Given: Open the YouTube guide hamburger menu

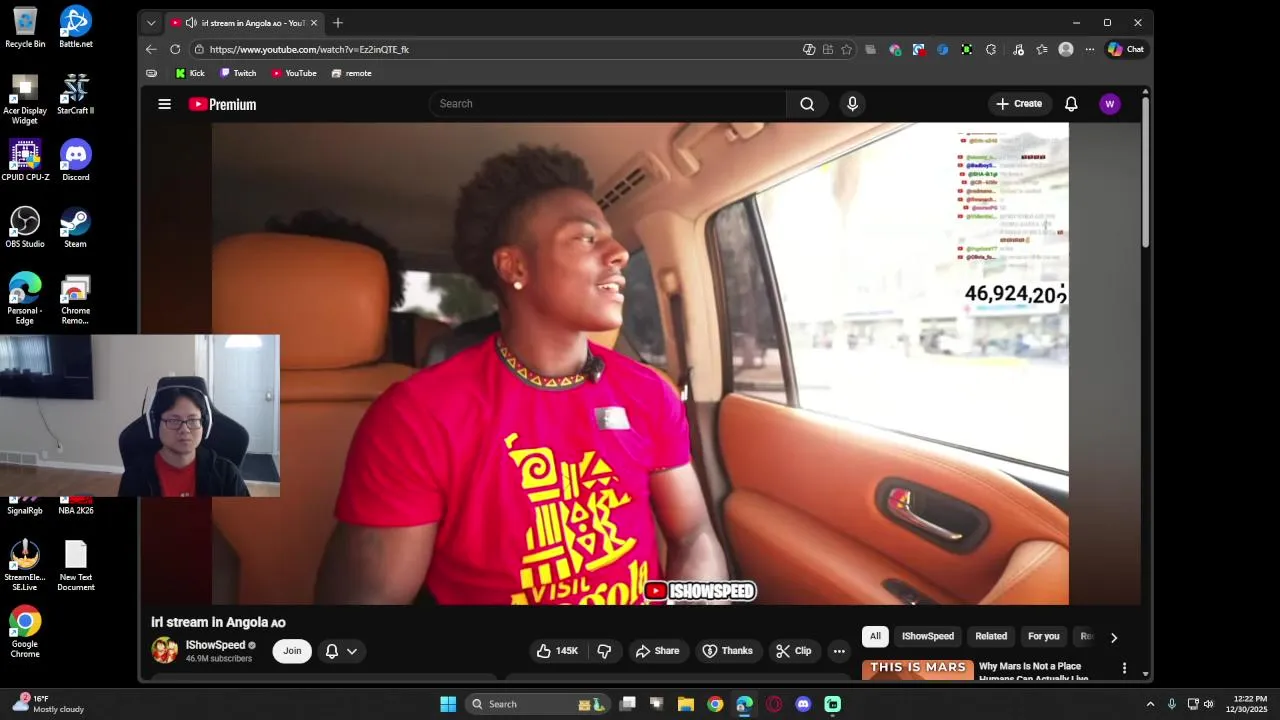Looking at the screenshot, I should 165,104.
